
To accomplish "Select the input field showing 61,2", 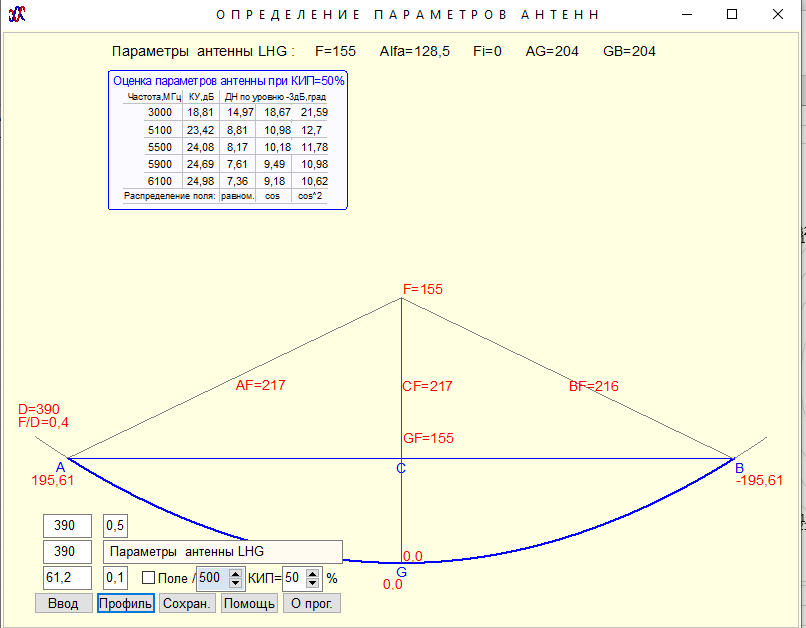I will click(x=67, y=578).
